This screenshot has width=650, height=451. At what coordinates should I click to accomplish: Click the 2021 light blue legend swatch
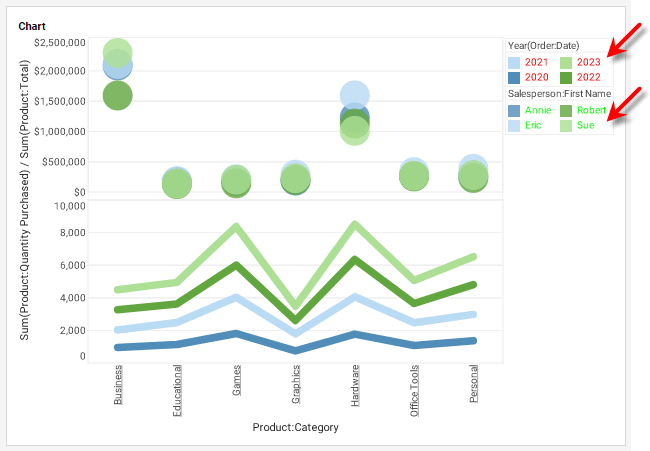514,62
